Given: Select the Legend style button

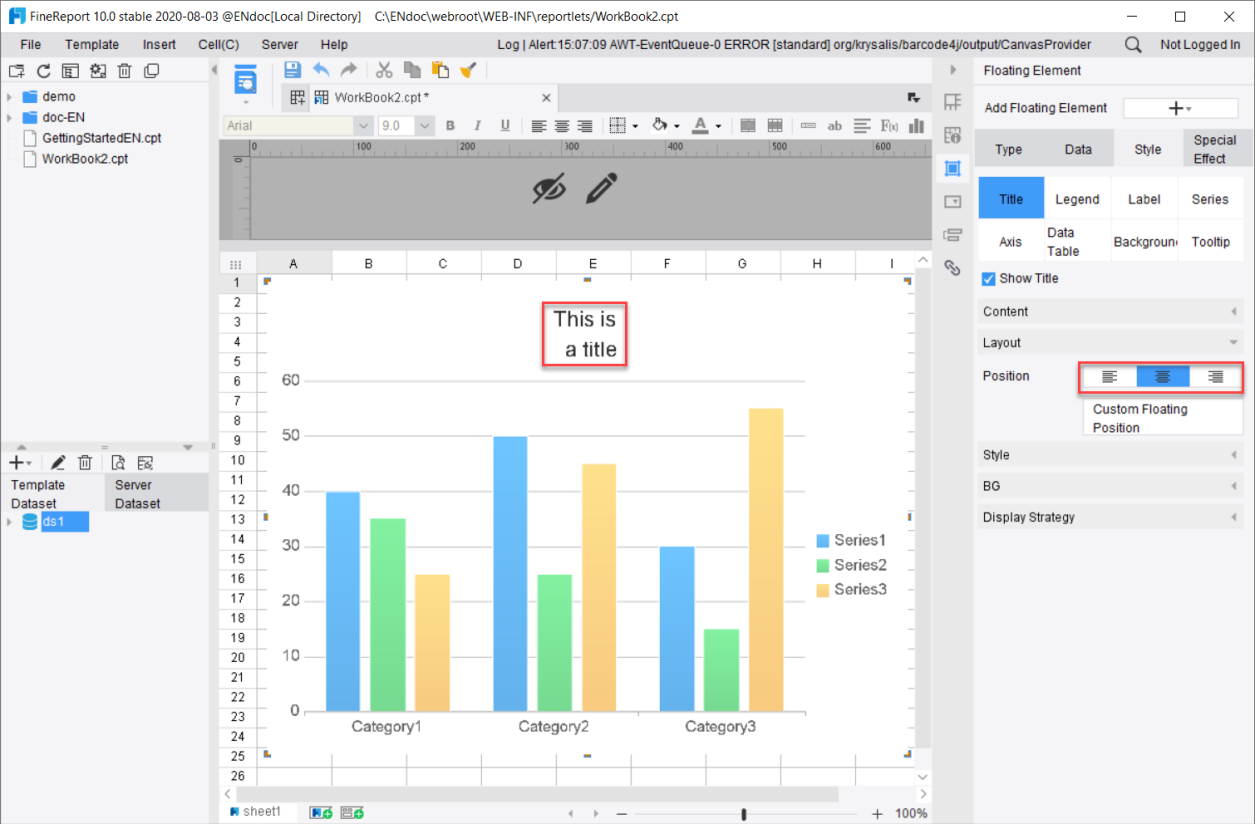Looking at the screenshot, I should click(x=1078, y=199).
